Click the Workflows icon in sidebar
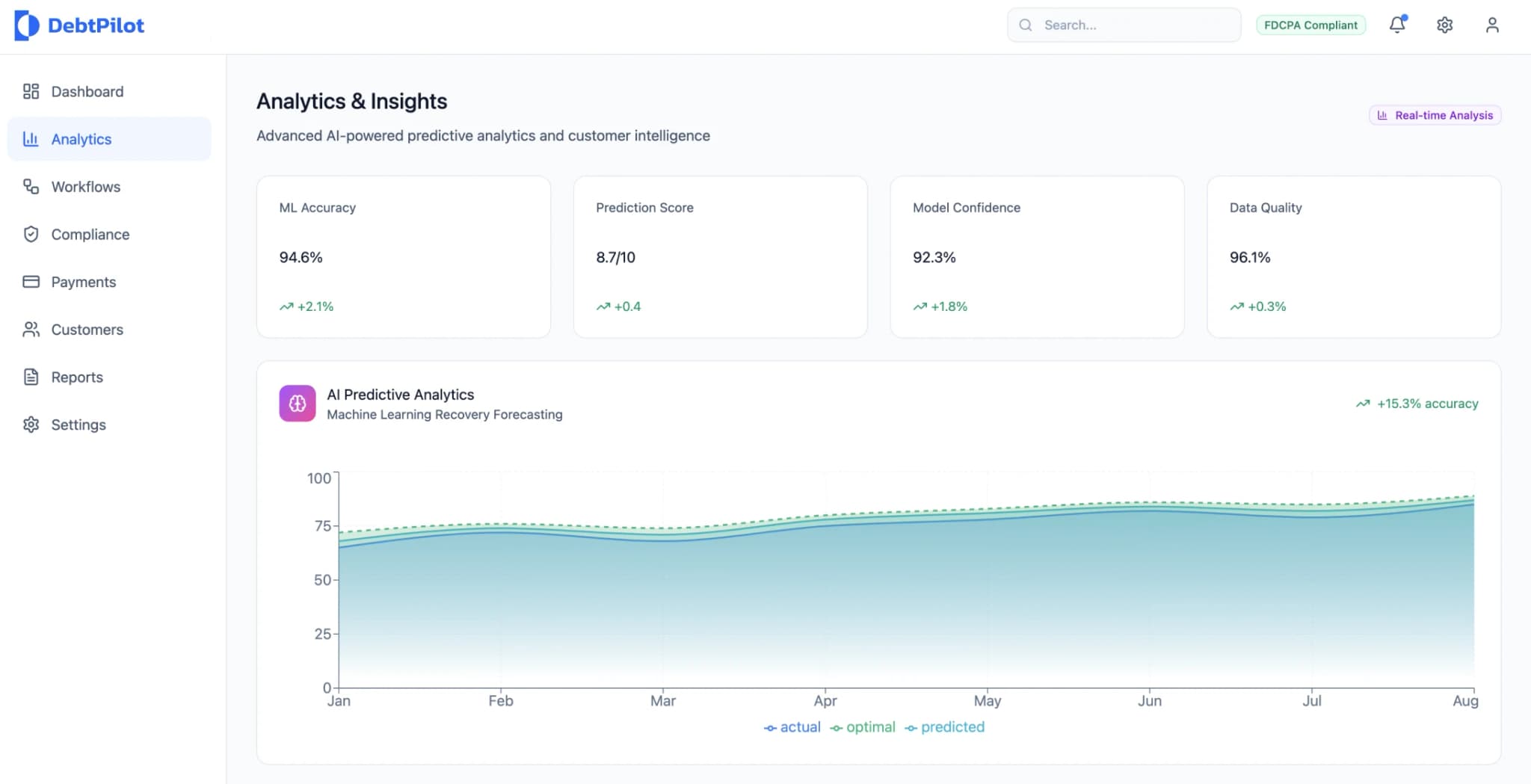 click(31, 186)
